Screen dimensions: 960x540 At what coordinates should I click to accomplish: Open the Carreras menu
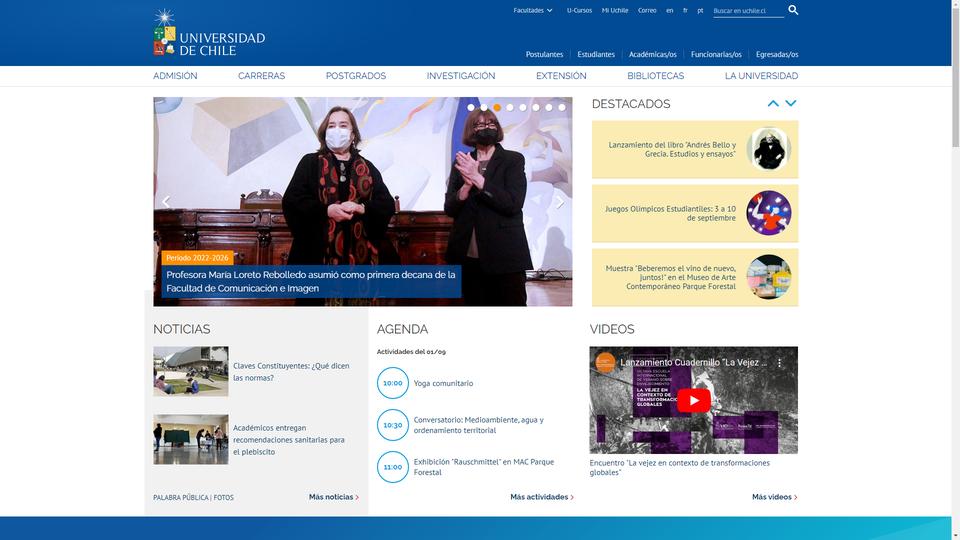point(261,76)
